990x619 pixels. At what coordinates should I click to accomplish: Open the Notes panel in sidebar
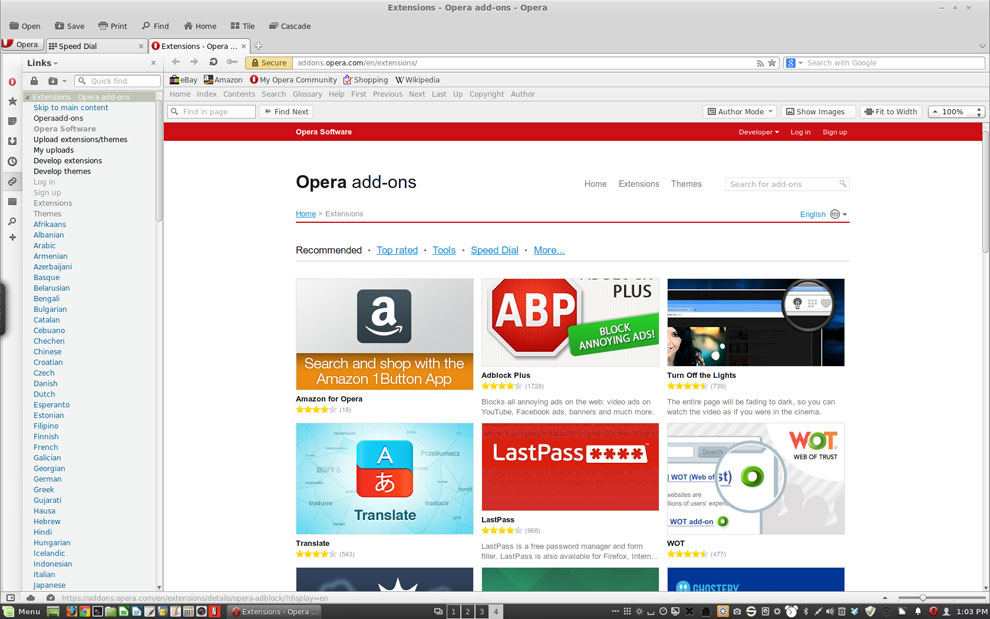[12, 121]
